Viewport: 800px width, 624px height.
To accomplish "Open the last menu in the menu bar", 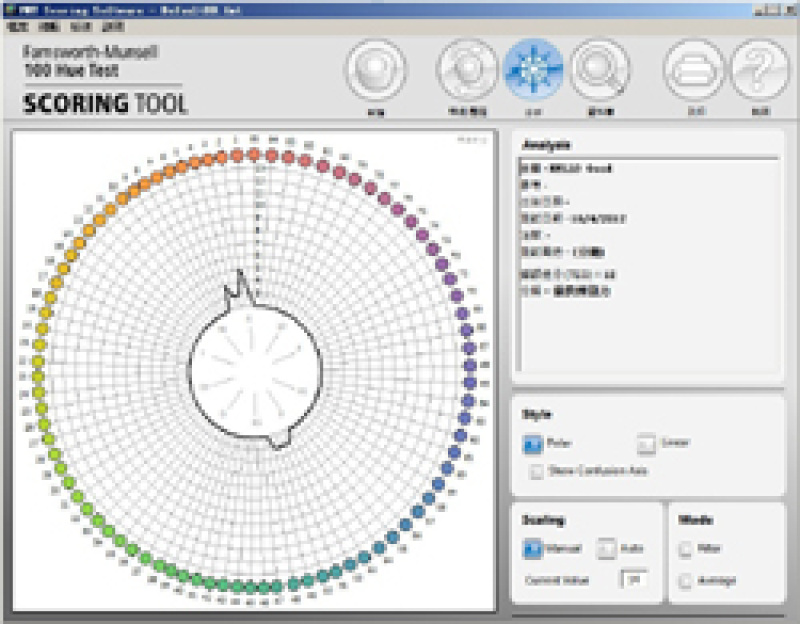I will click(x=113, y=27).
